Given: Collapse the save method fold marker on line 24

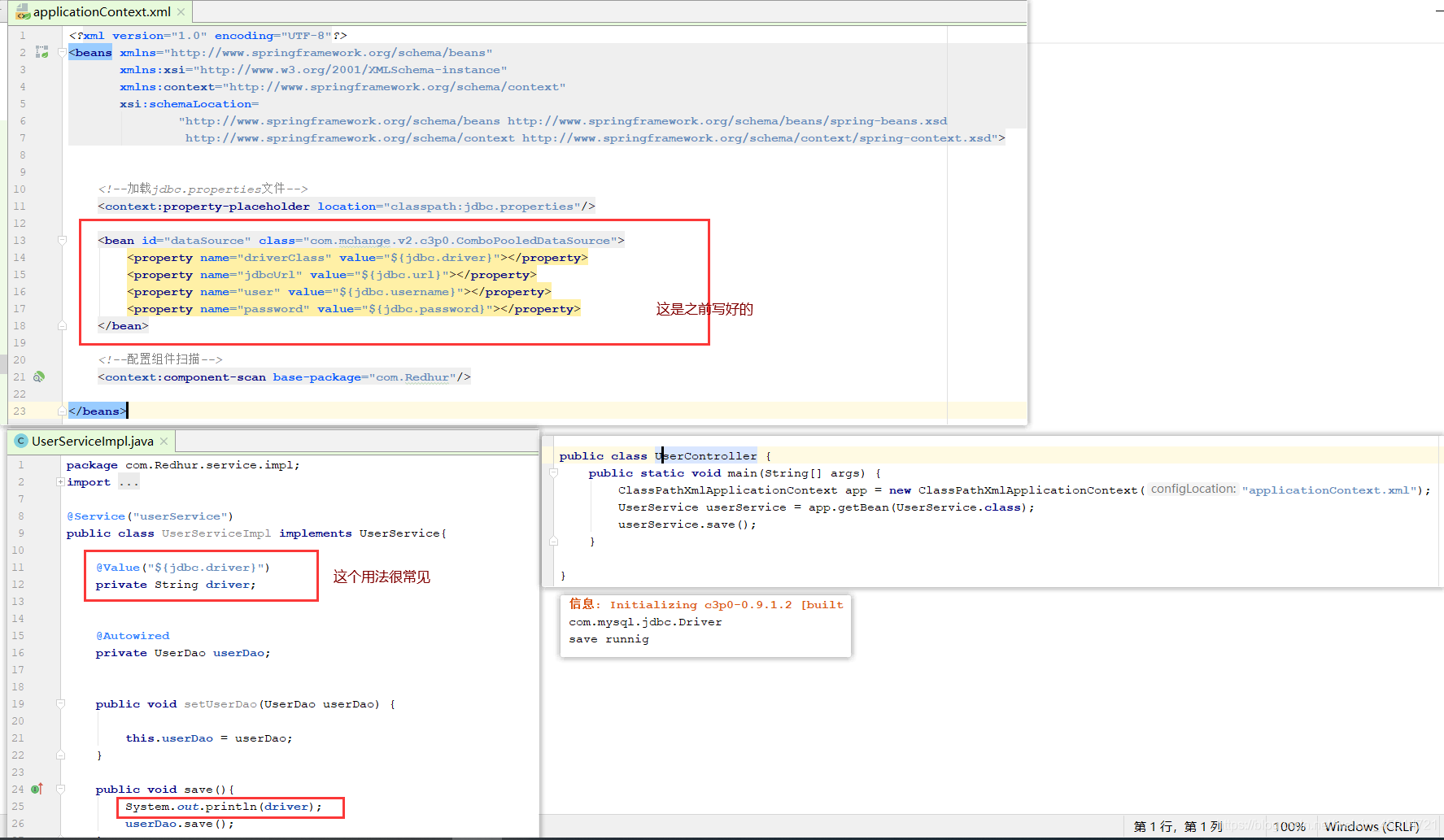Looking at the screenshot, I should pos(60,789).
